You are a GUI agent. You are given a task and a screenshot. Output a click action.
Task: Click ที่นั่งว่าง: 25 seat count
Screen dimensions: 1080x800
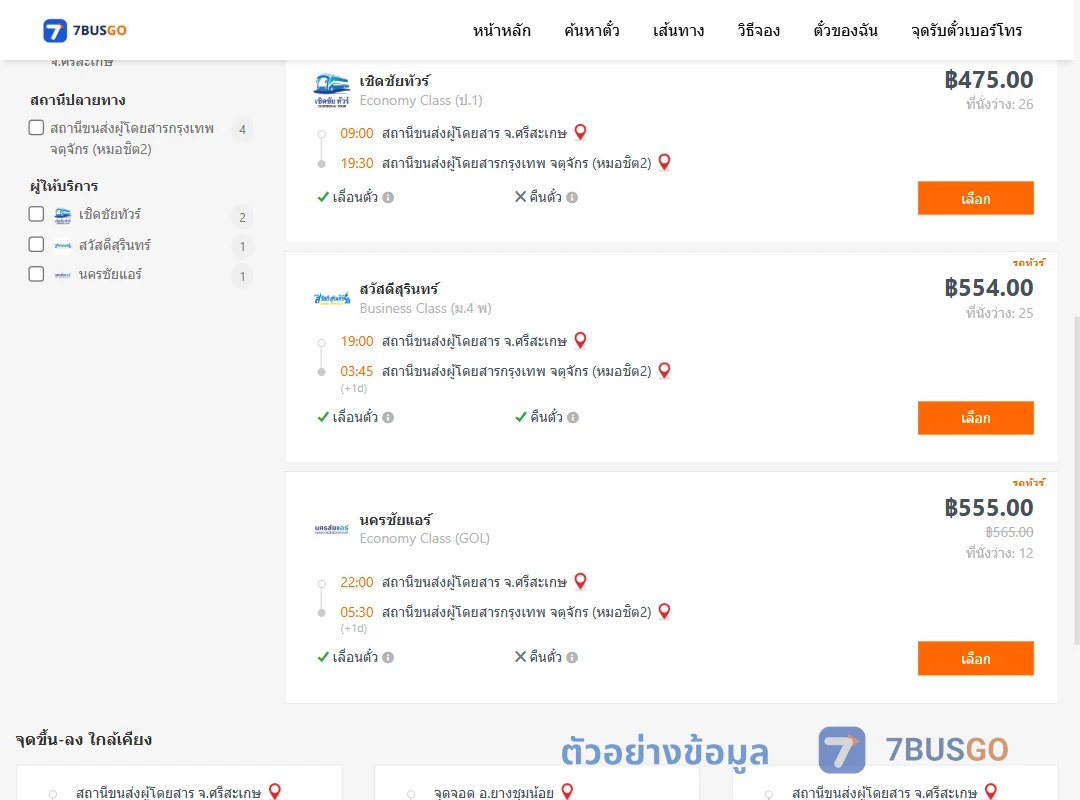pos(999,313)
